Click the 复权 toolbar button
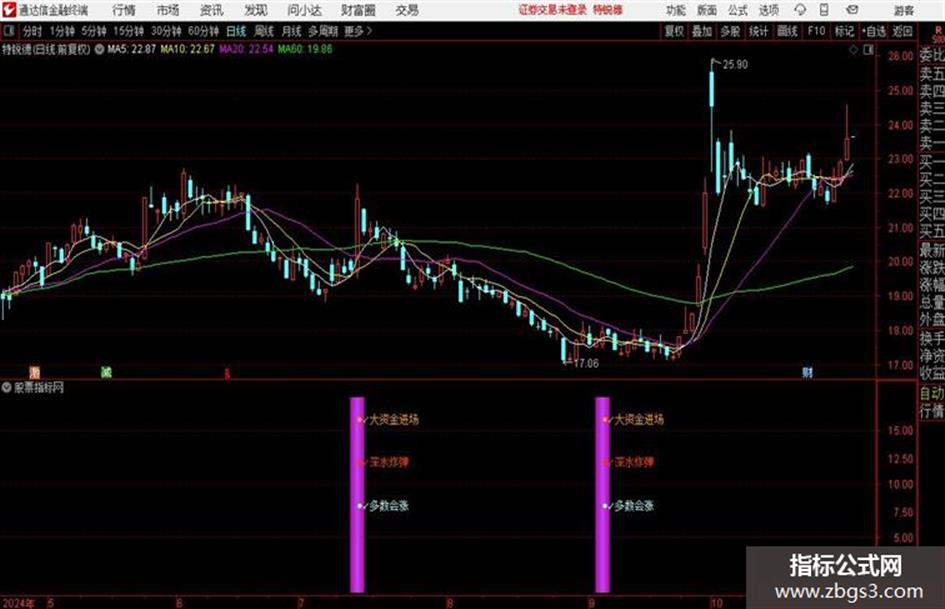945x609 pixels. click(x=674, y=31)
